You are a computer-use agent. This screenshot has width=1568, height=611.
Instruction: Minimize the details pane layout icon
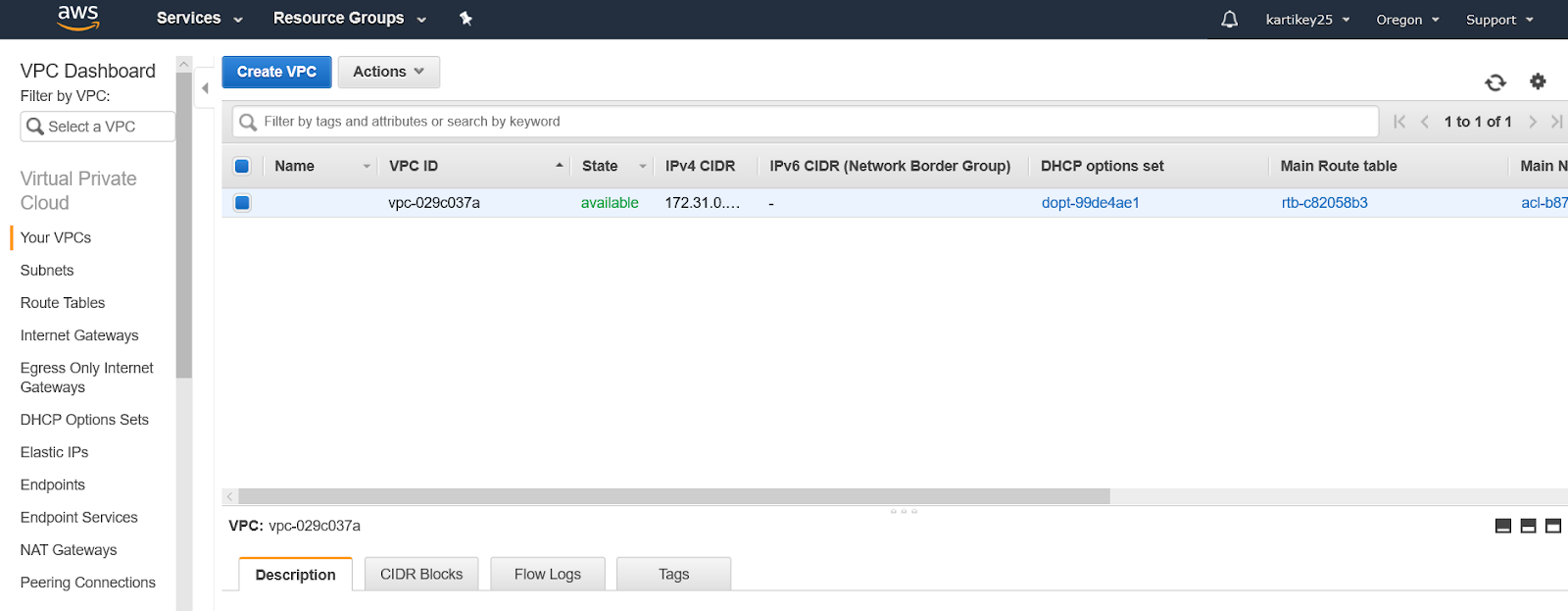point(1503,526)
